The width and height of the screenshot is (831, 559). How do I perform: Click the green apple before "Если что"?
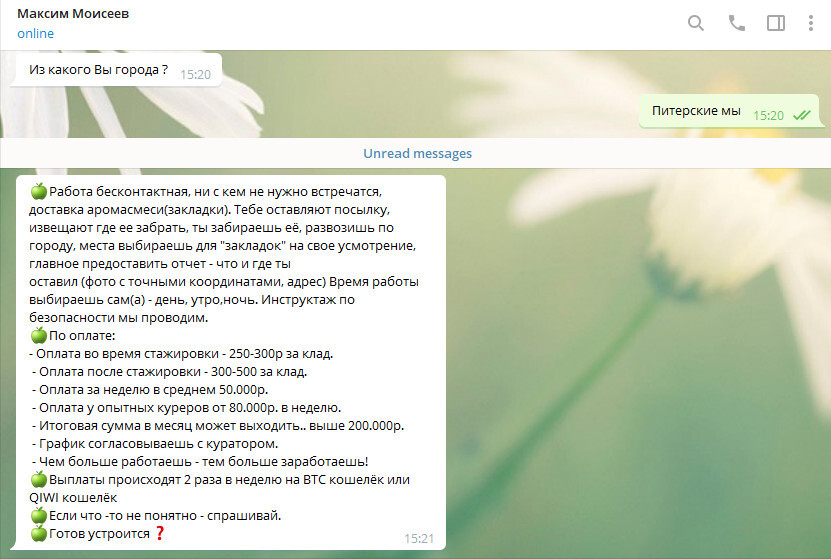[38, 515]
